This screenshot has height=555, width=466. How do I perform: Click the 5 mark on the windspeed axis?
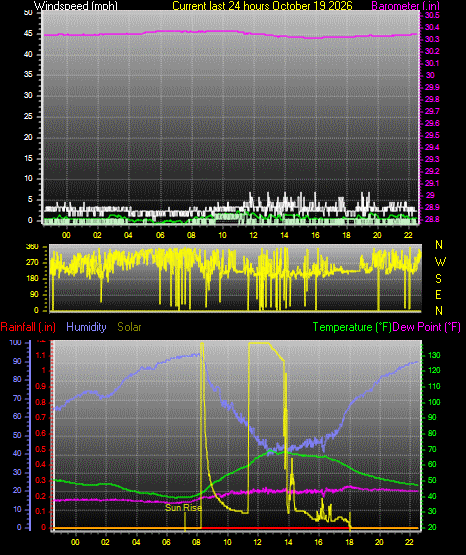click(x=30, y=200)
